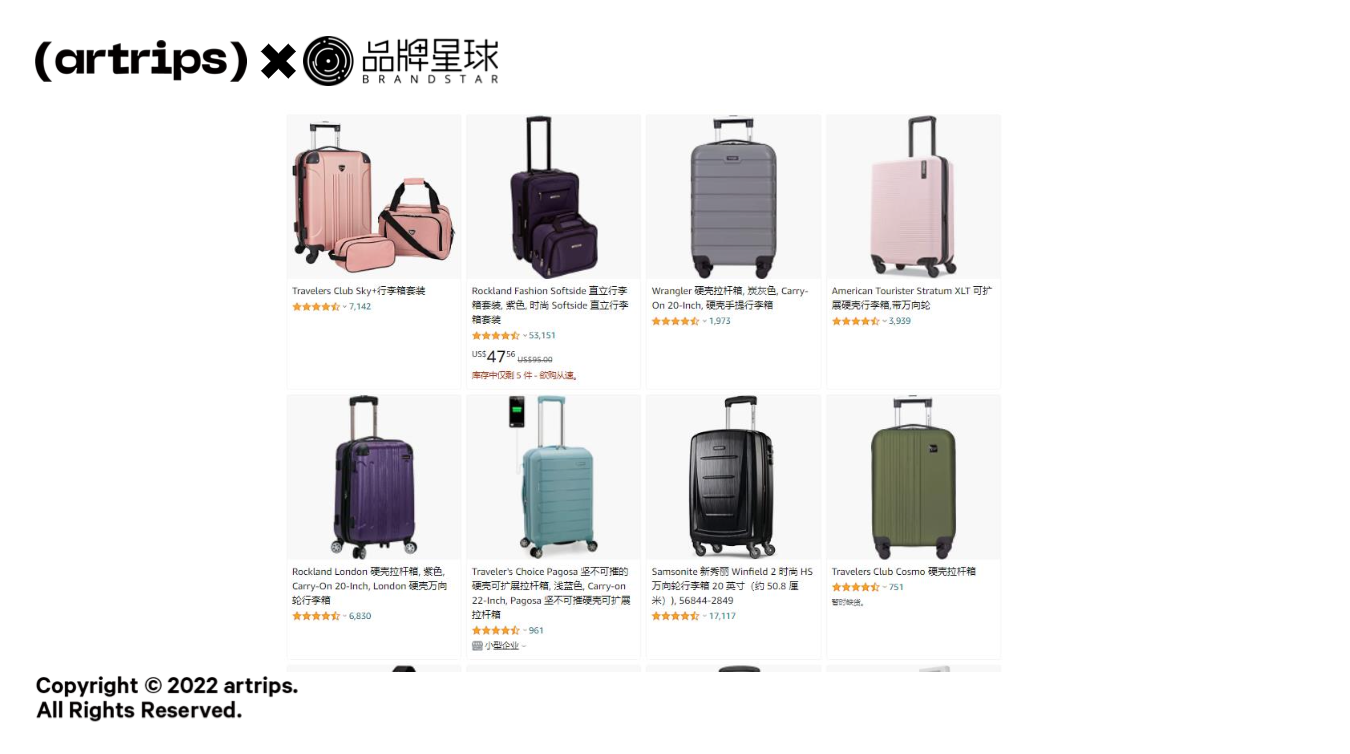Click the American Tourister Stratum XLT title

912,298
